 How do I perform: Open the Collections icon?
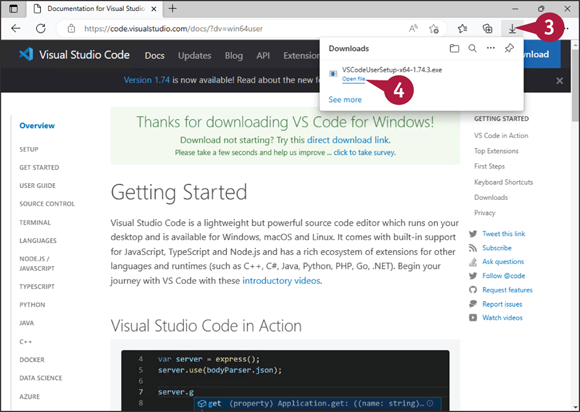click(488, 28)
